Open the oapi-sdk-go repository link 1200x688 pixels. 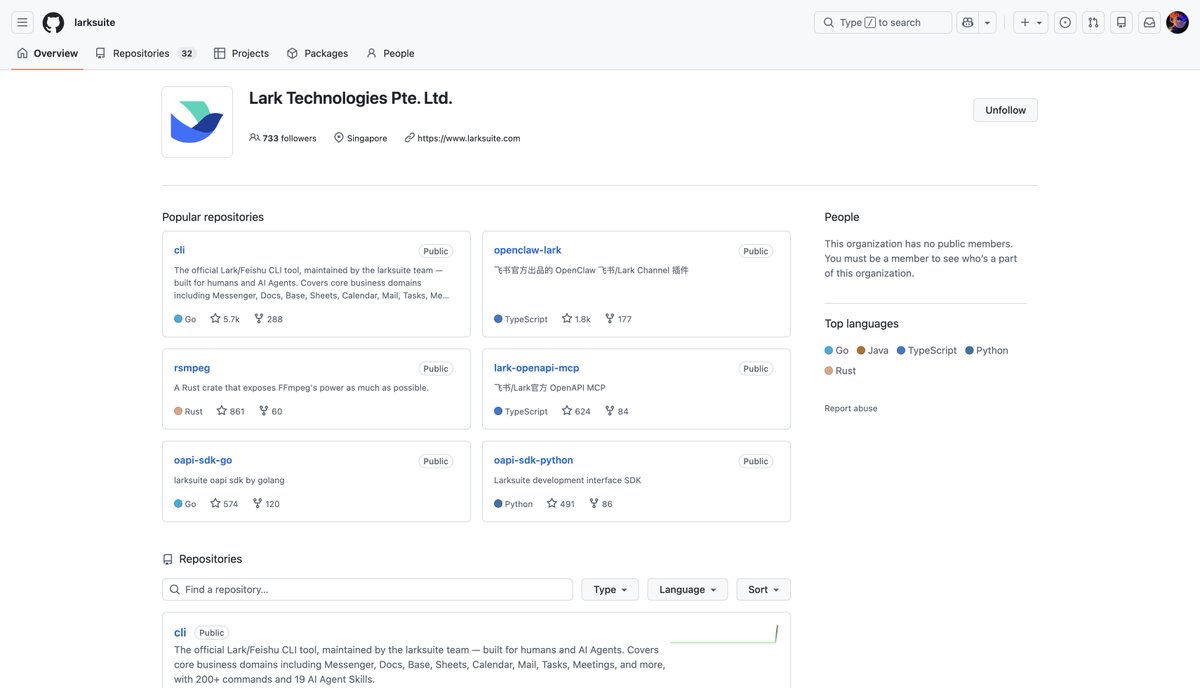coord(203,460)
